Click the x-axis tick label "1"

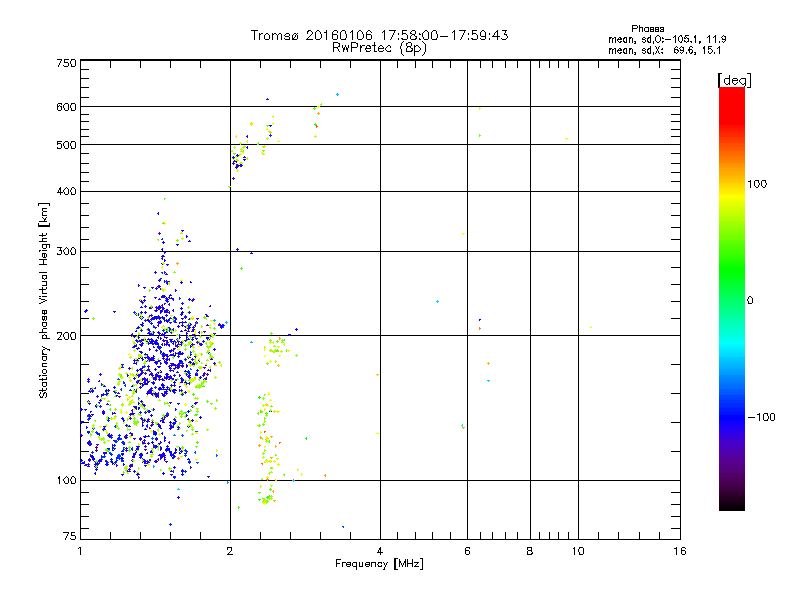pyautogui.click(x=80, y=551)
